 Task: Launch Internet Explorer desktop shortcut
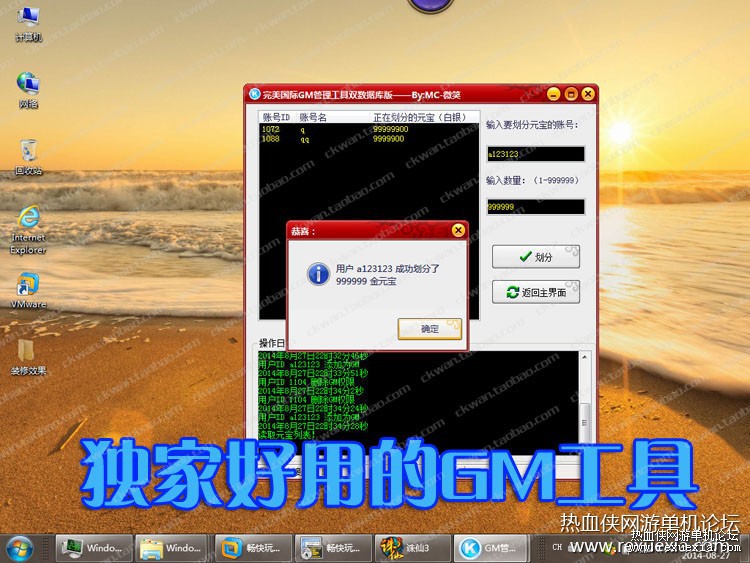(x=28, y=230)
